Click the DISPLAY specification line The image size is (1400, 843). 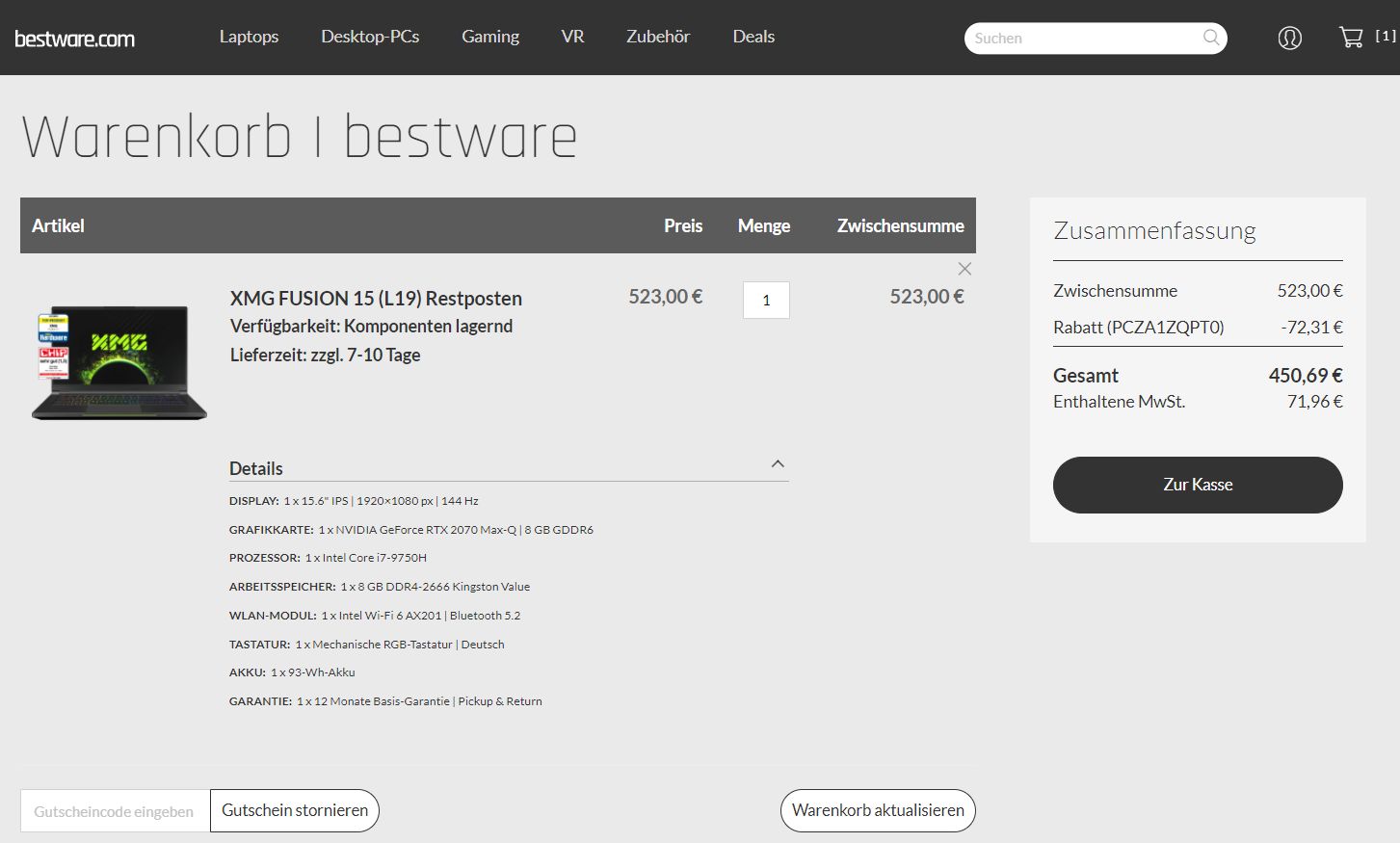pyautogui.click(x=354, y=501)
